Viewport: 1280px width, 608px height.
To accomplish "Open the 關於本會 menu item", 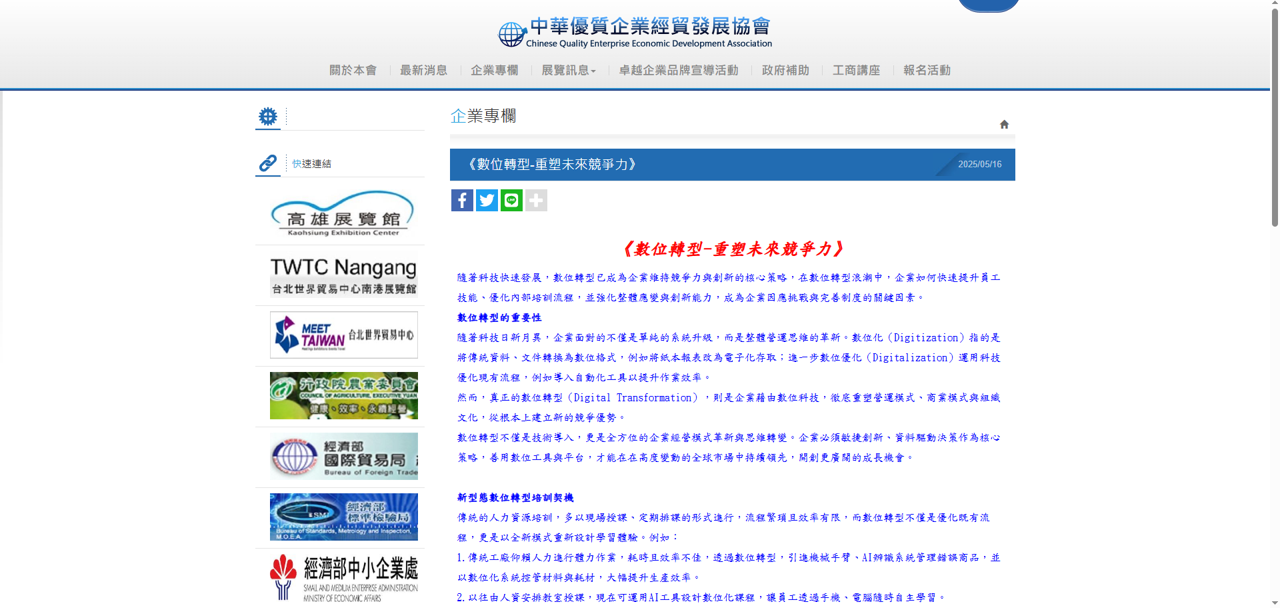I will point(353,70).
